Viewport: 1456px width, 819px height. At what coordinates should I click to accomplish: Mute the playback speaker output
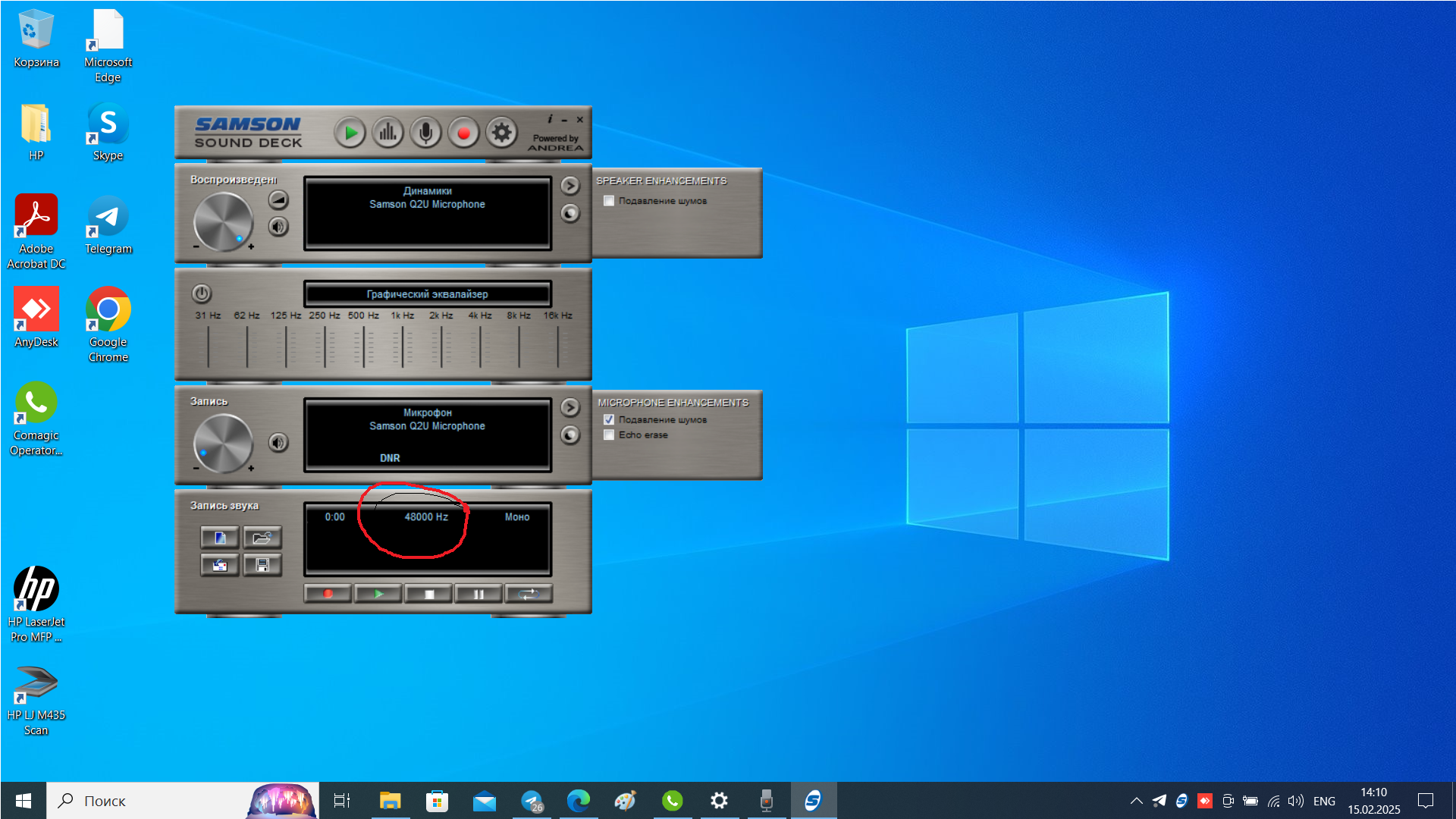point(278,226)
